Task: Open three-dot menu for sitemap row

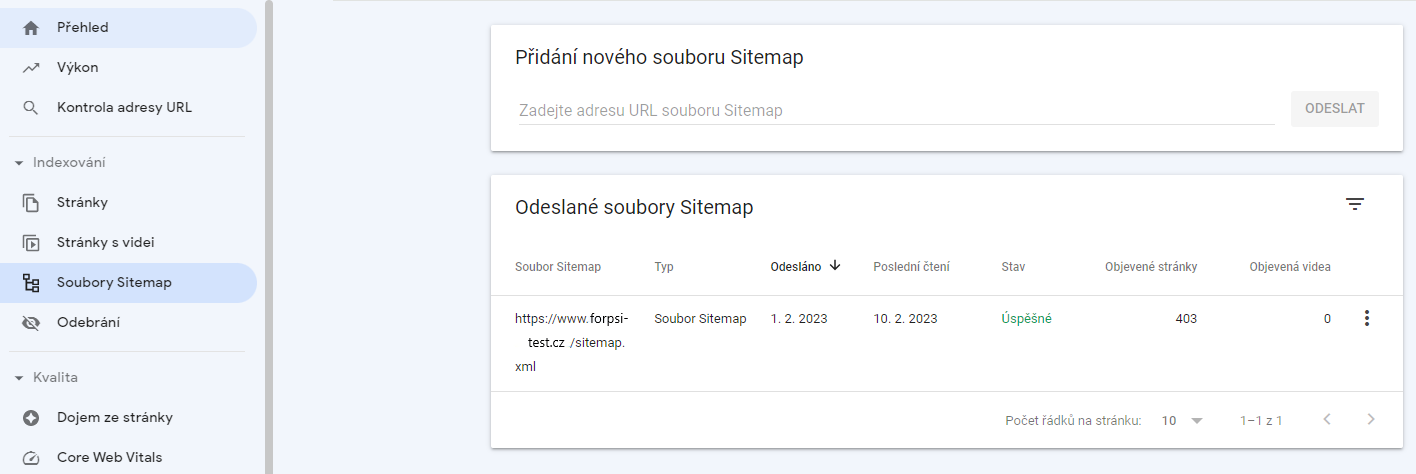Action: click(1367, 319)
